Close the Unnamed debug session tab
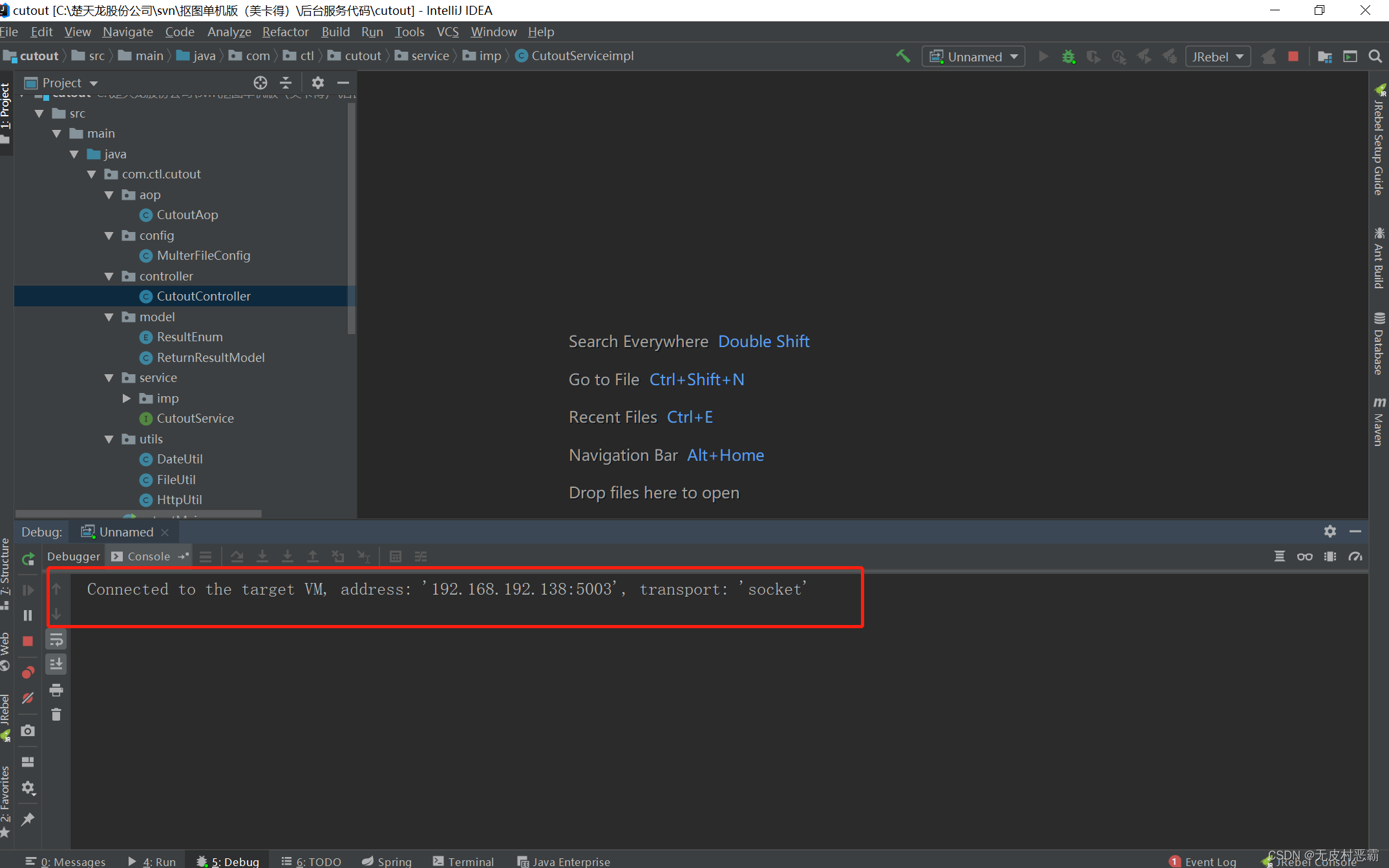The width and height of the screenshot is (1389, 868). (x=165, y=532)
